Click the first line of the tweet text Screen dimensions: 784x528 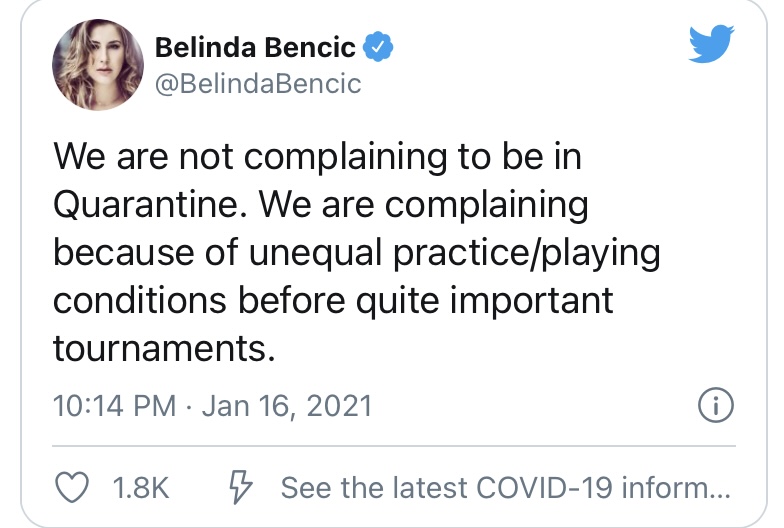point(316,157)
